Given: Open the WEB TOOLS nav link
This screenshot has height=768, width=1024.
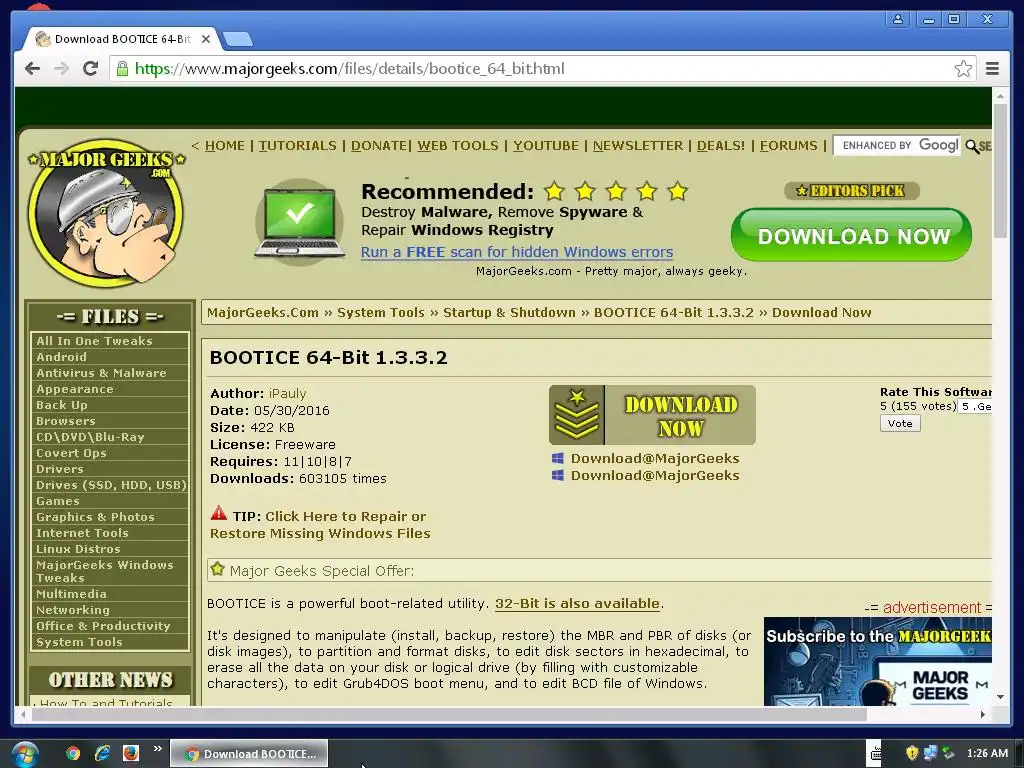Looking at the screenshot, I should pyautogui.click(x=458, y=146).
